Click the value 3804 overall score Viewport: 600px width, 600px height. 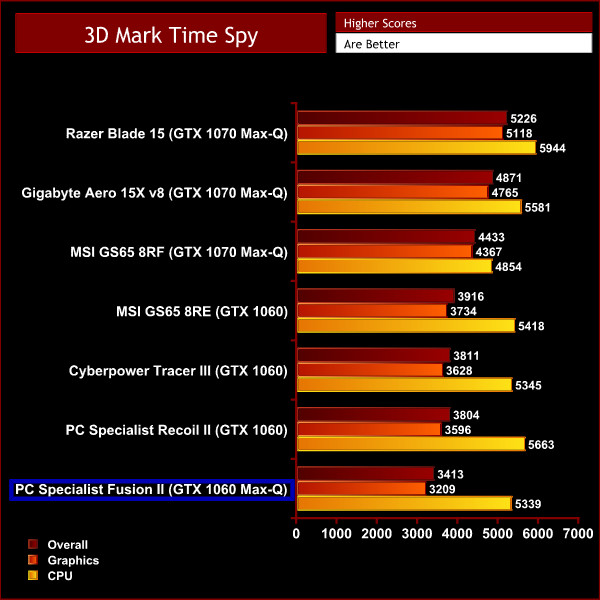pyautogui.click(x=466, y=415)
